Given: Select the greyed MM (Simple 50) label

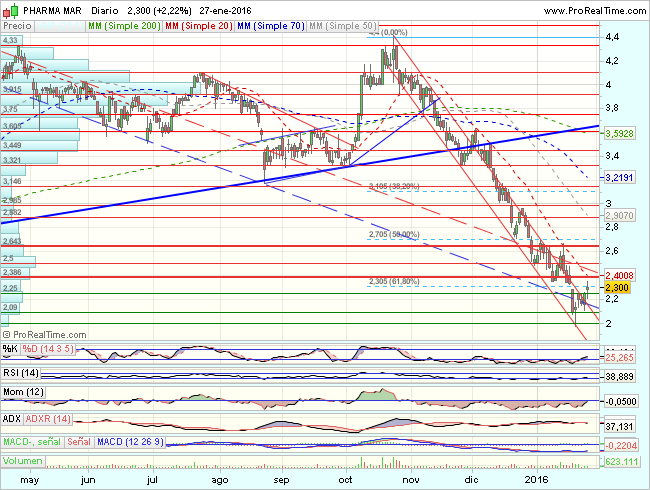Looking at the screenshot, I should tap(342, 26).
